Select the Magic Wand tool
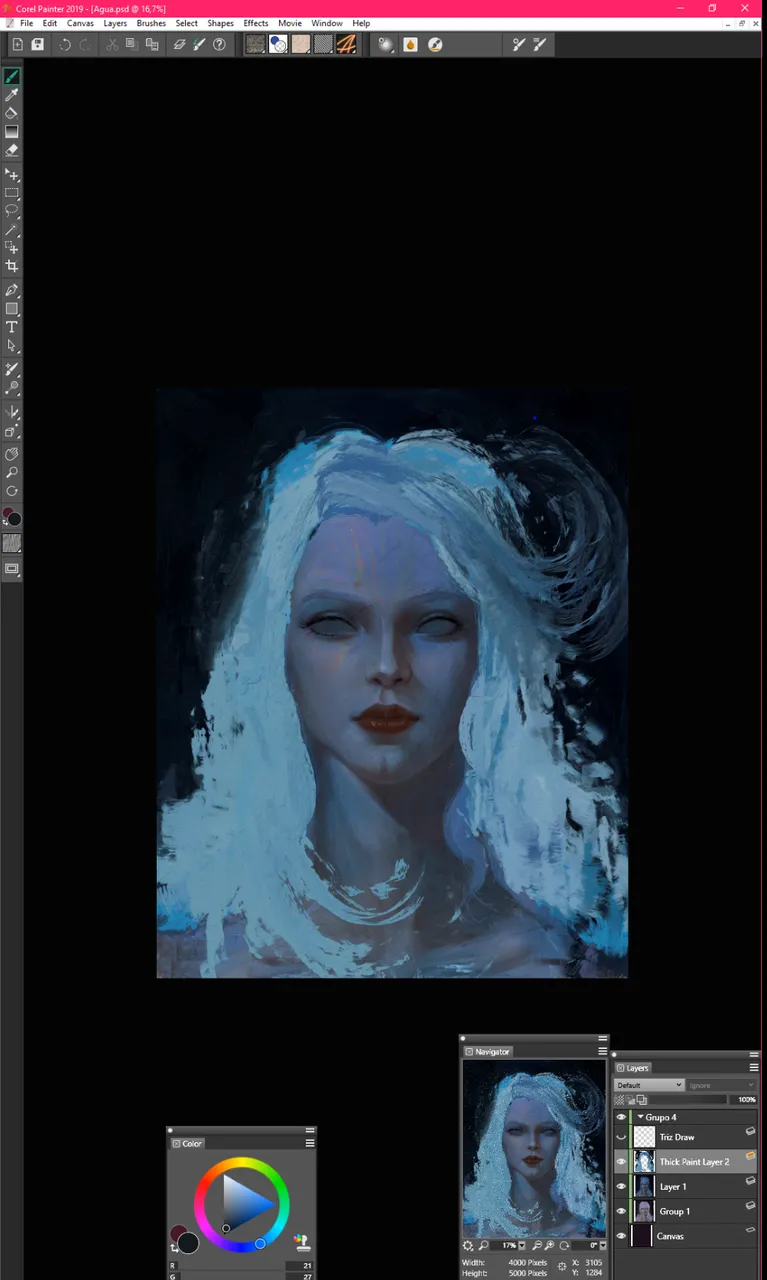 [x=12, y=229]
